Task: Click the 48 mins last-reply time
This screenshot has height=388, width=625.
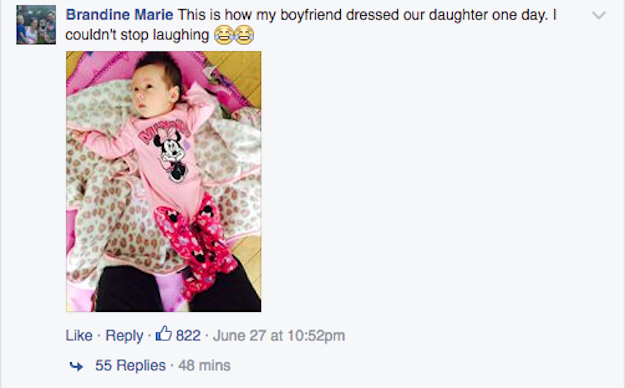Action: pos(204,365)
